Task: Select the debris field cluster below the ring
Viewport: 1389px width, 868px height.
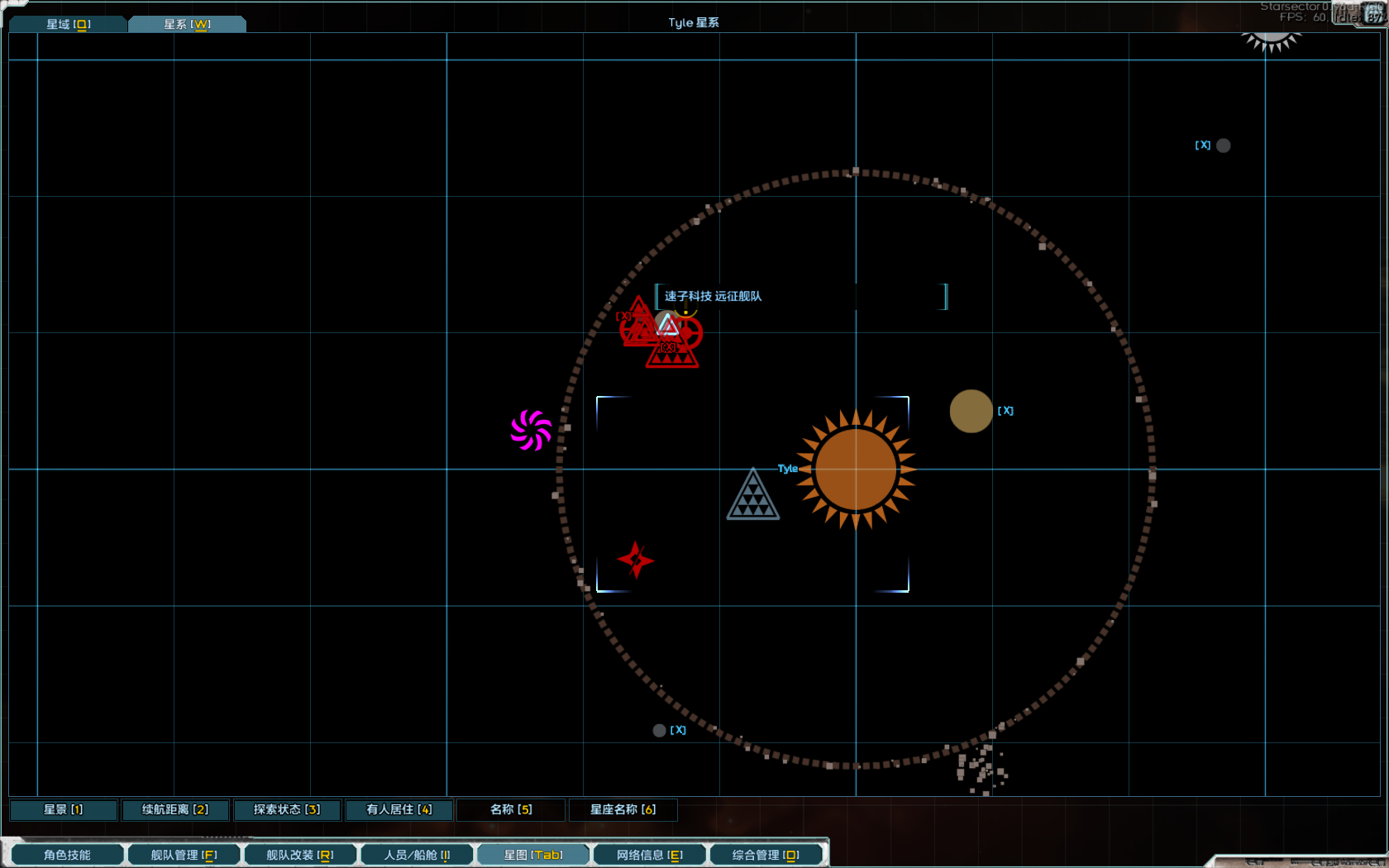Action: point(981,769)
